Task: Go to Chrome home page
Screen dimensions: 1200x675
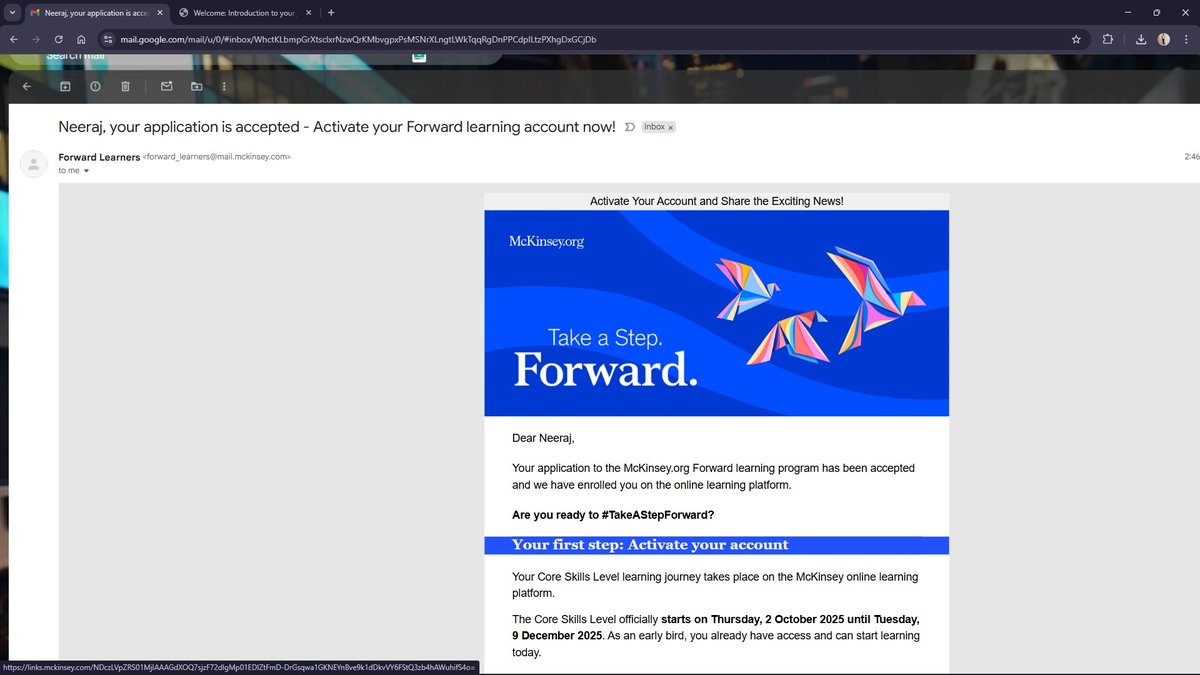Action: tap(82, 39)
